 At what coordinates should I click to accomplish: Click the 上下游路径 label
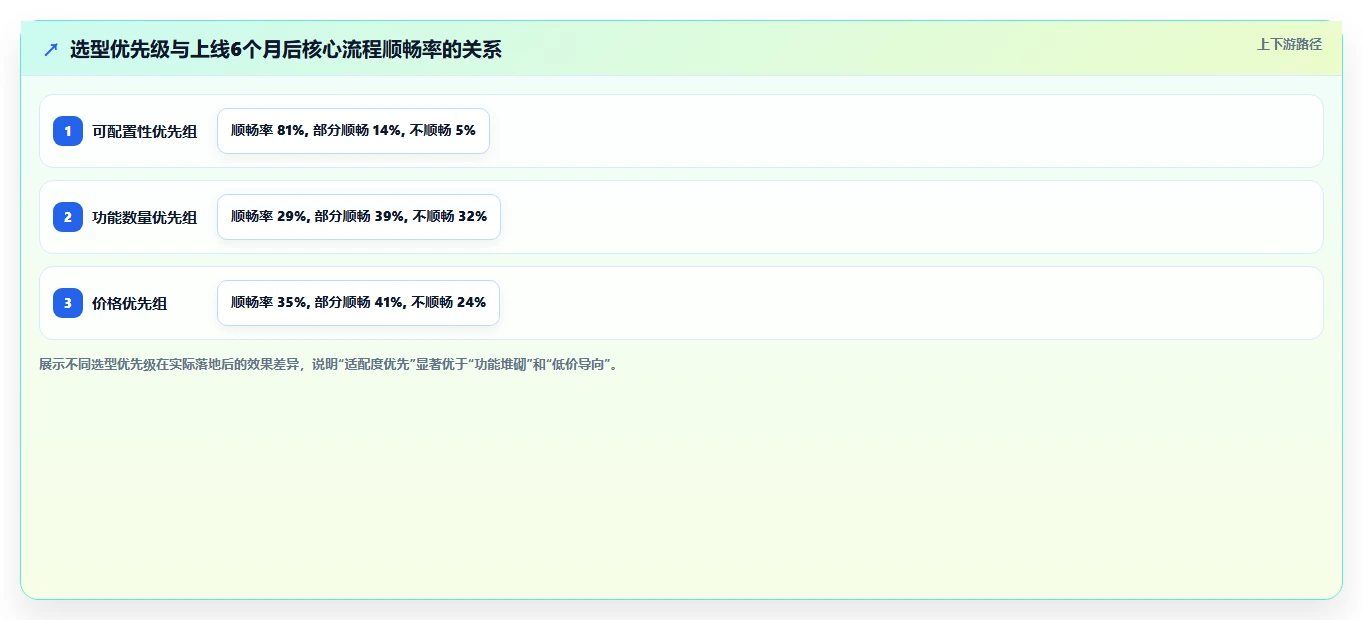point(1289,44)
